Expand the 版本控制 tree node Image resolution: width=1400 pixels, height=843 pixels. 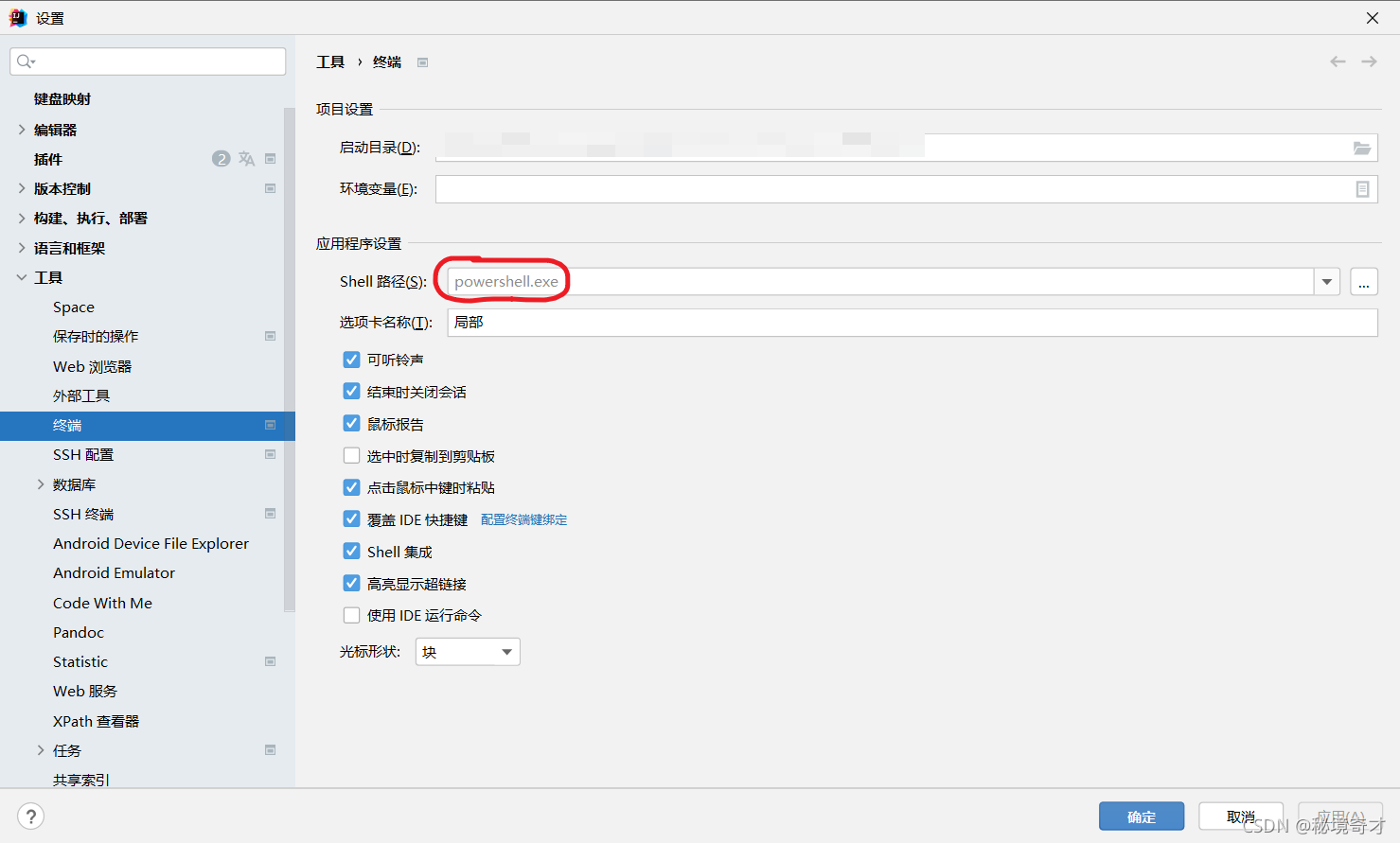click(x=22, y=188)
